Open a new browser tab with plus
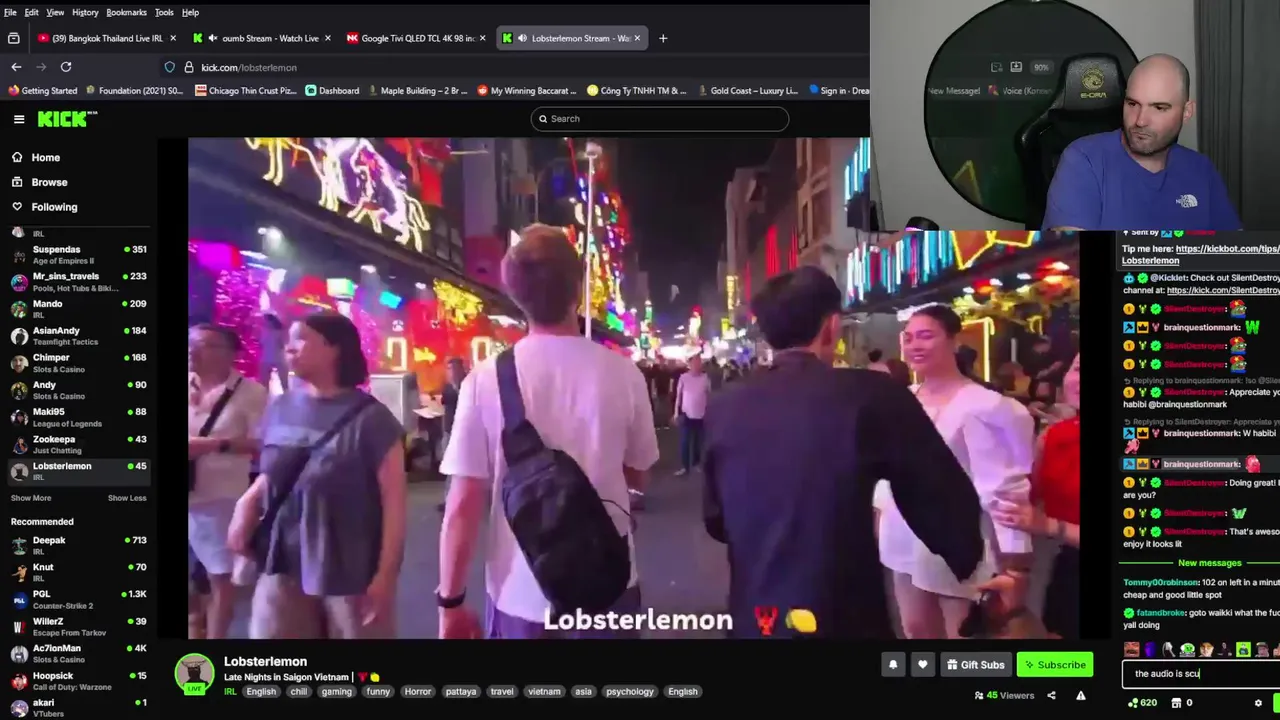 tap(662, 38)
